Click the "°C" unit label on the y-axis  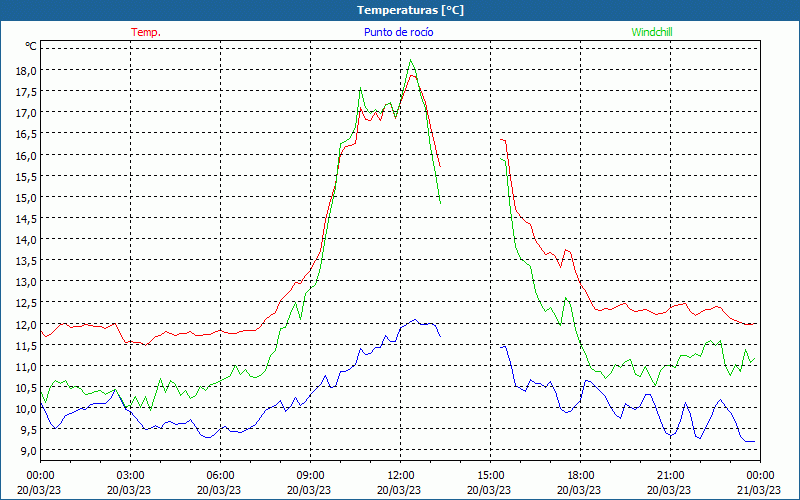coord(31,46)
